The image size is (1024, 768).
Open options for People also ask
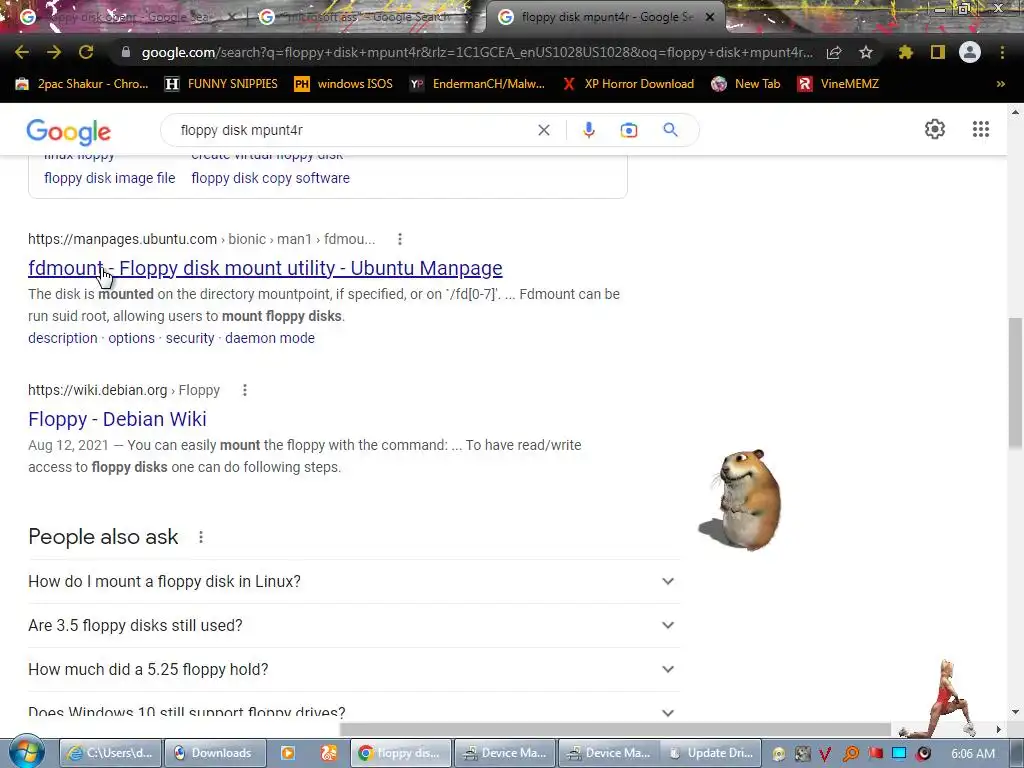point(201,537)
